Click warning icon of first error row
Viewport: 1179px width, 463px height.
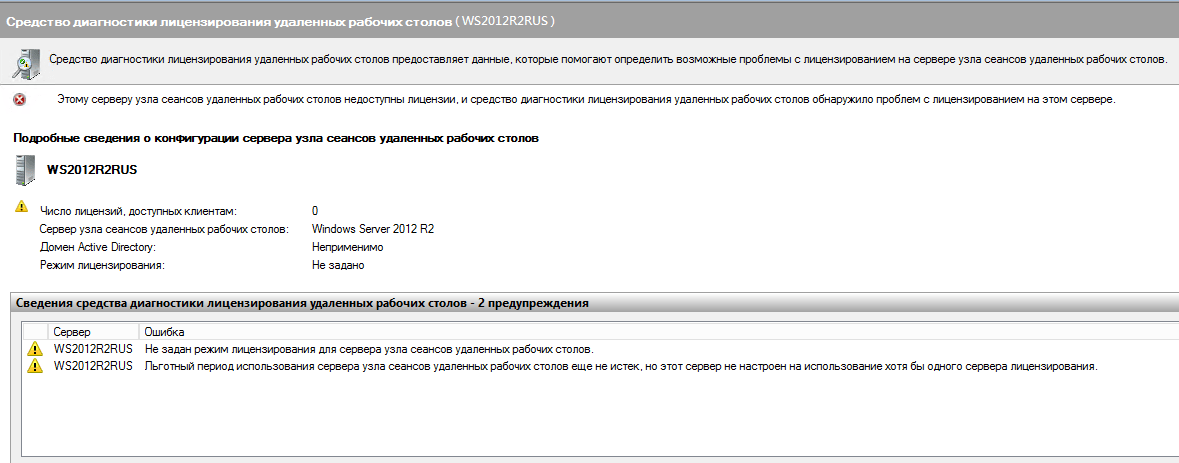click(x=34, y=350)
